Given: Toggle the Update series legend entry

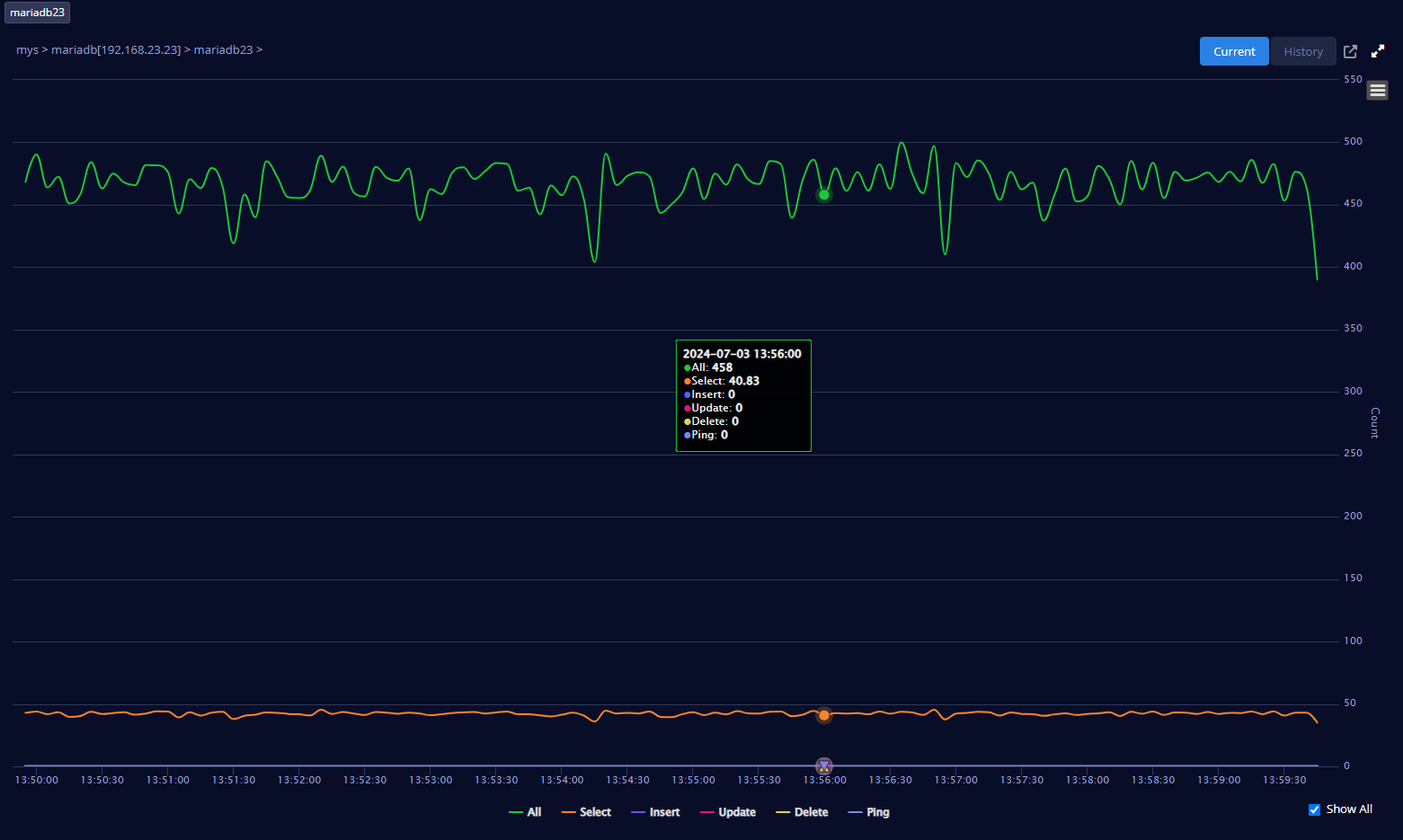Looking at the screenshot, I should (728, 812).
